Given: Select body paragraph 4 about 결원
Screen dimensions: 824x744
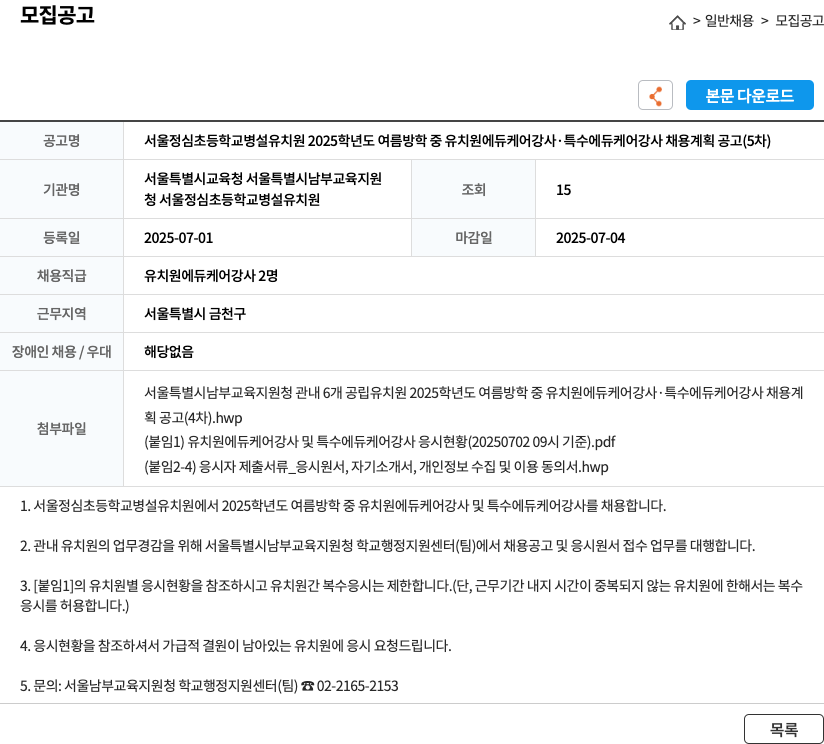Looking at the screenshot, I should (x=235, y=646).
